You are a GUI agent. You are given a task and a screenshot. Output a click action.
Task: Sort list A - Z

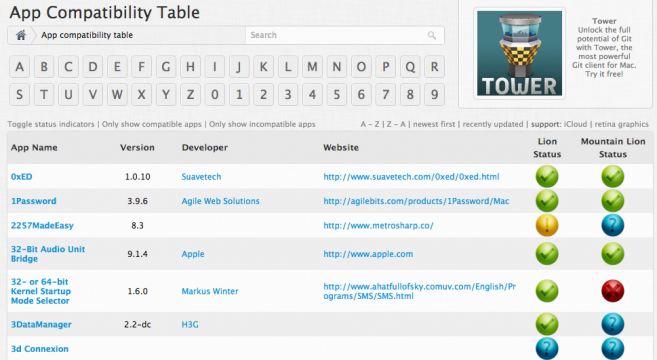pyautogui.click(x=370, y=124)
